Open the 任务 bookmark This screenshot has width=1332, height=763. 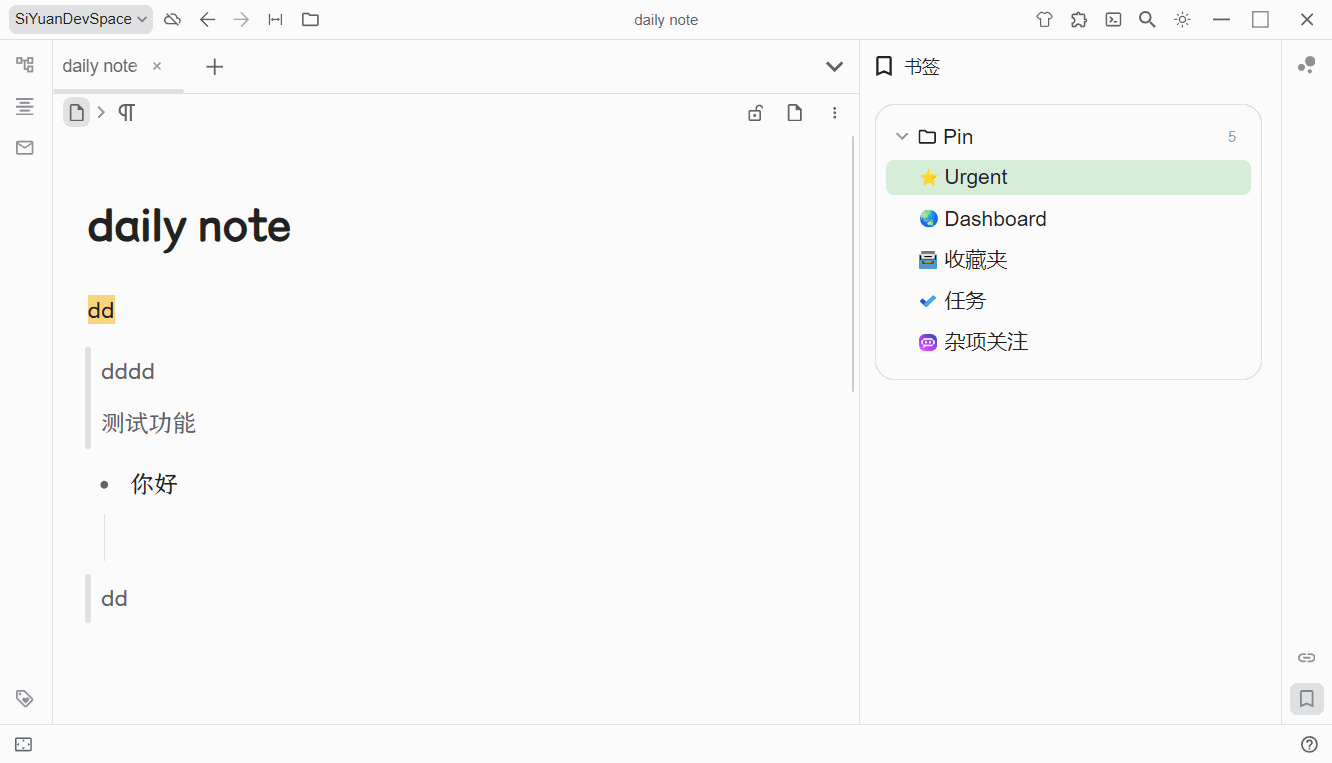pyautogui.click(x=1068, y=300)
